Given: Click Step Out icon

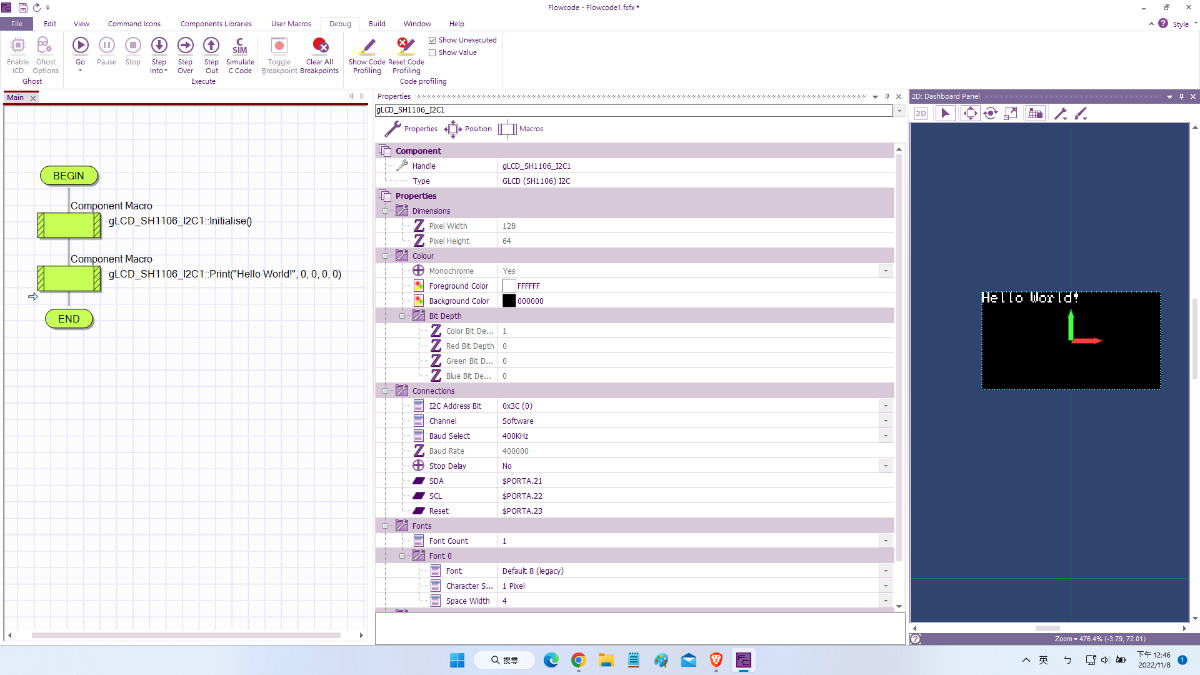Looking at the screenshot, I should [211, 45].
